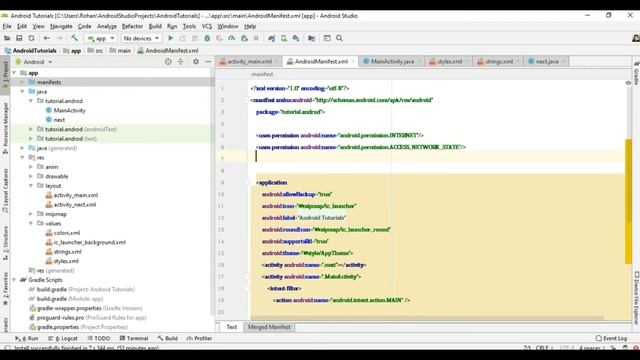Expand tutorial.android (androidTest) package

31,129
